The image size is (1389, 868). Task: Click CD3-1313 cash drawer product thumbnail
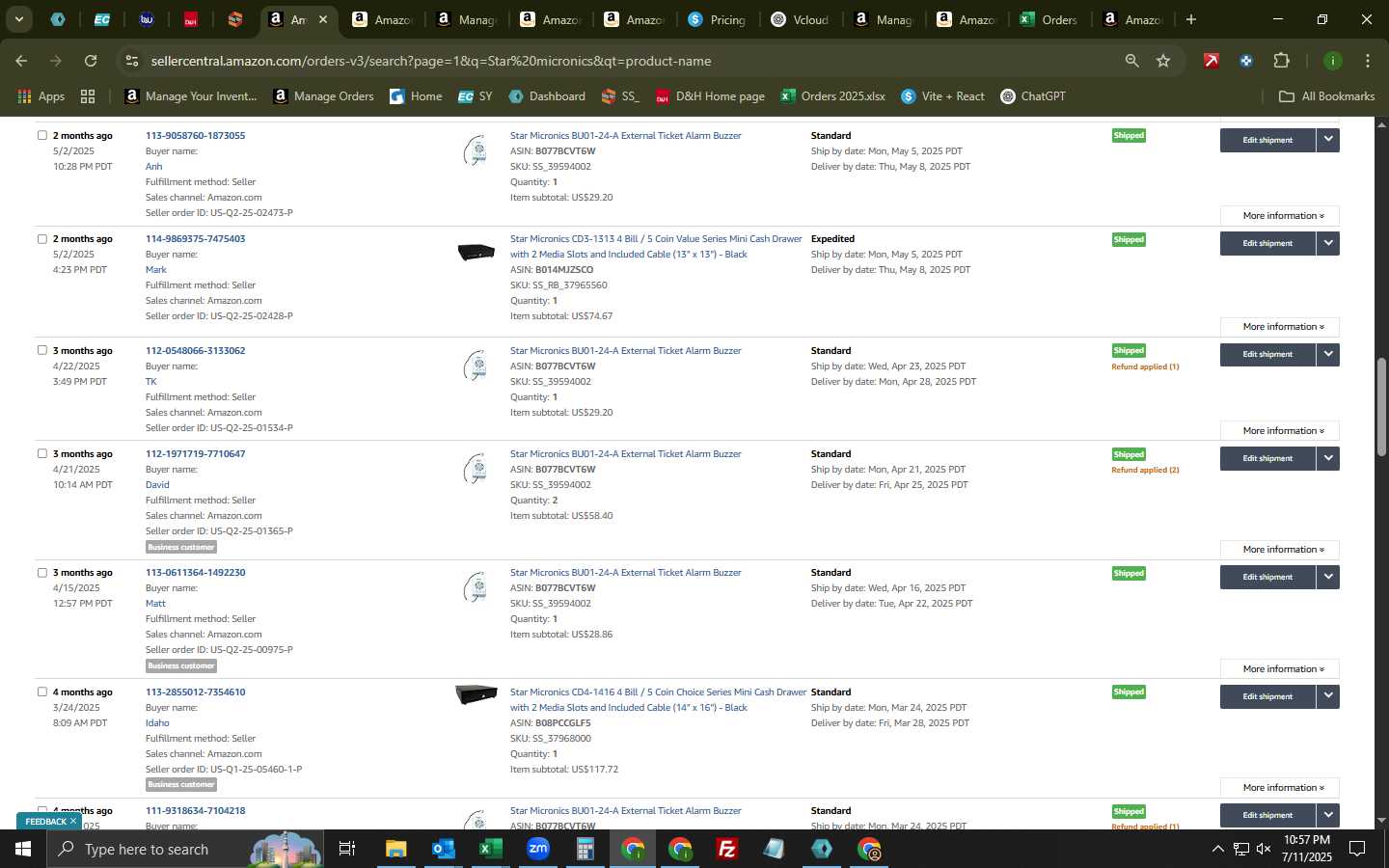477,253
